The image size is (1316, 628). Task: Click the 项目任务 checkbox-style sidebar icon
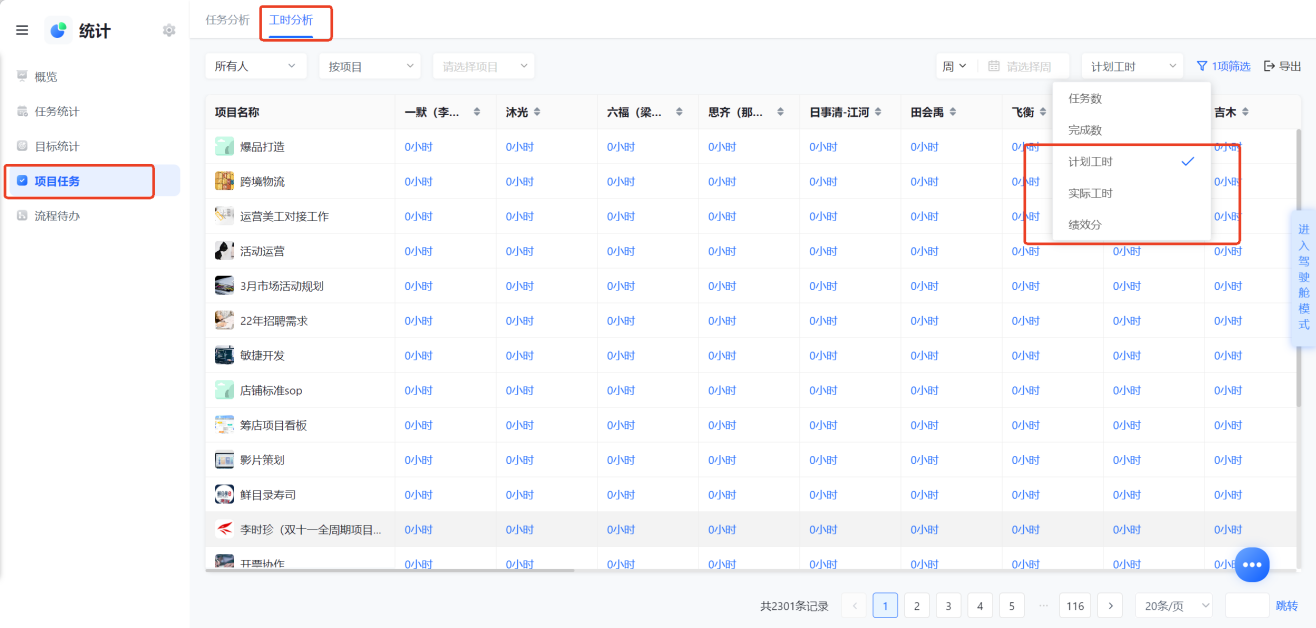tap(22, 181)
